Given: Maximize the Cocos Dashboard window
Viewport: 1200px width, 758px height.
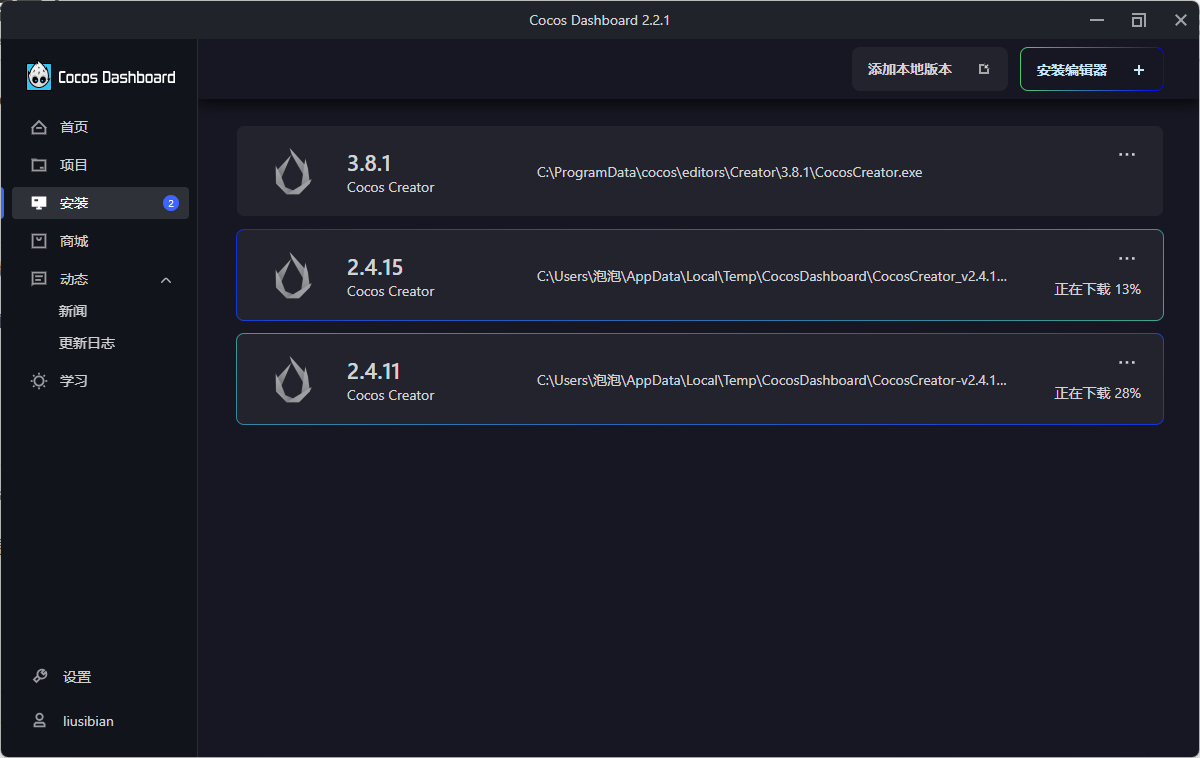Looking at the screenshot, I should [1138, 20].
